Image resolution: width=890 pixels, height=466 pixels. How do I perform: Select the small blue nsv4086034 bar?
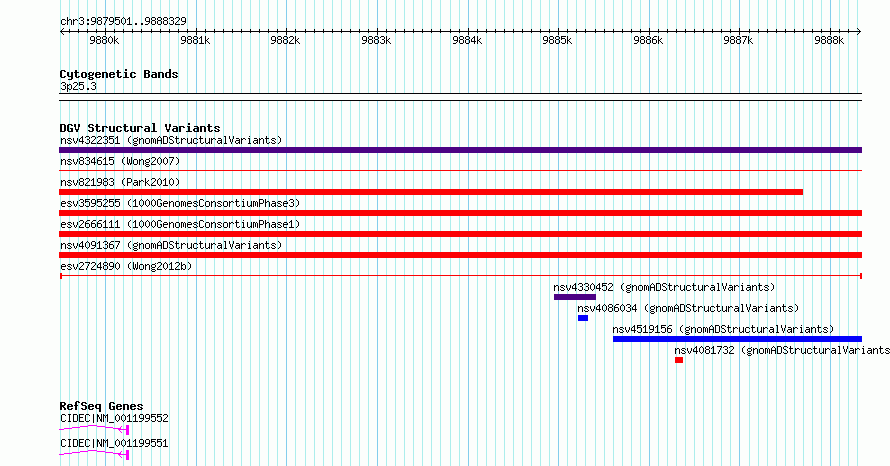[583, 318]
